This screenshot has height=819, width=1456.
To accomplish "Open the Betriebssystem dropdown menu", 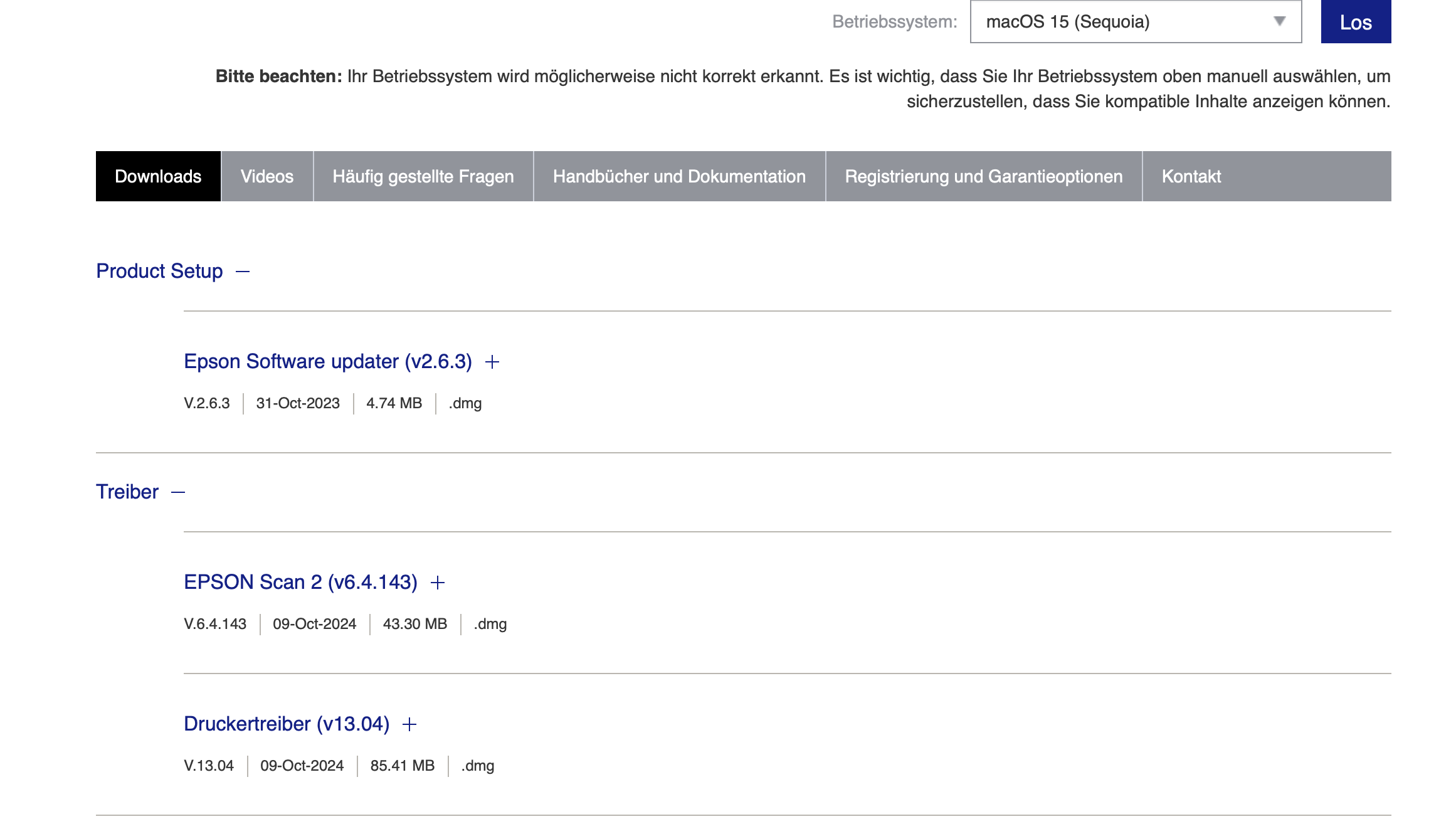I will [1122, 22].
